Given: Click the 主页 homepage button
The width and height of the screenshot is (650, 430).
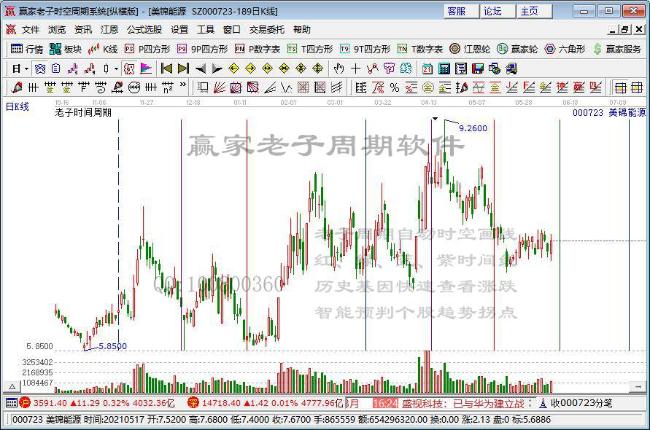Looking at the screenshot, I should click(534, 11).
